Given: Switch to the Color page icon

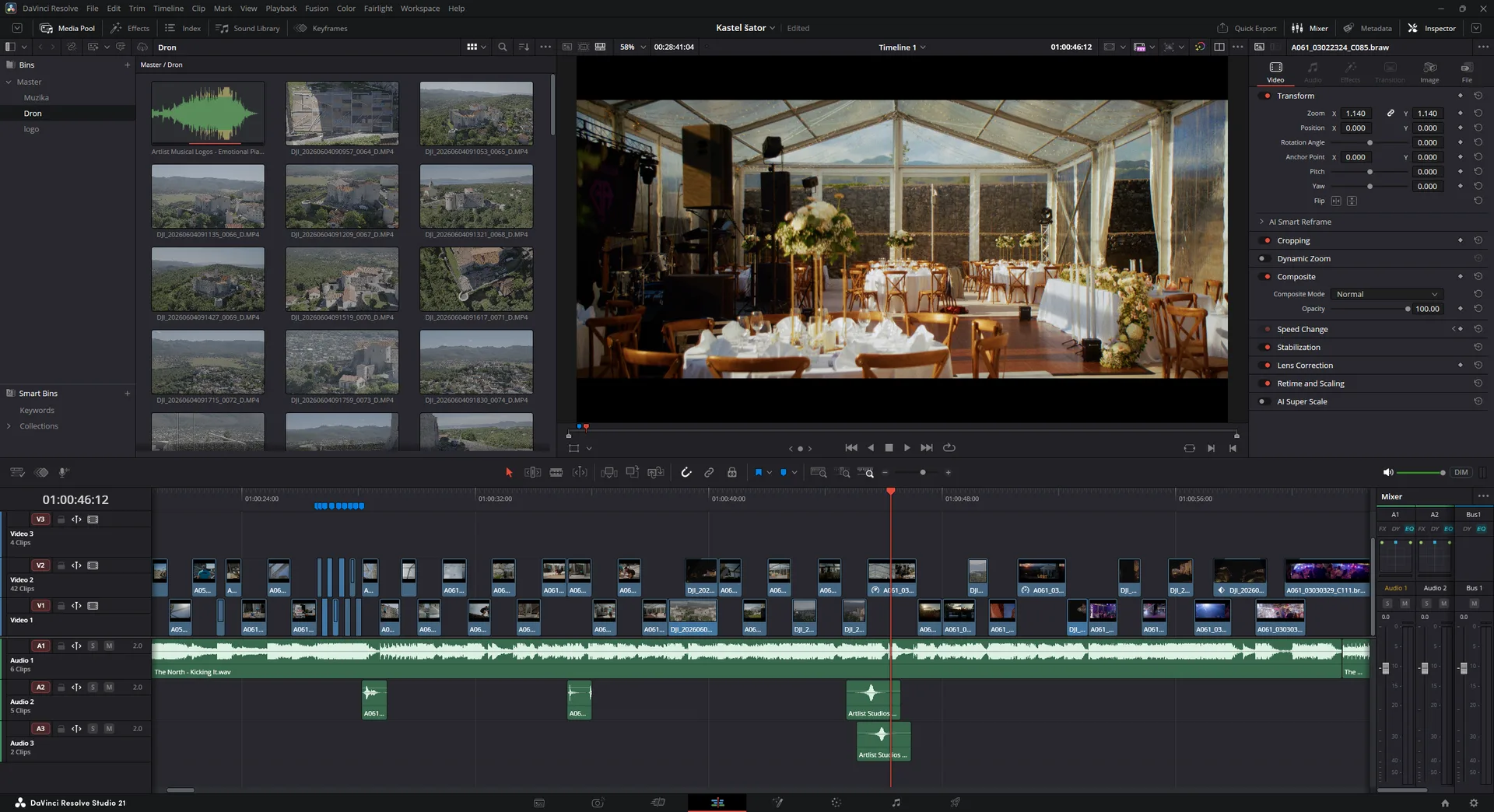Looking at the screenshot, I should 836,803.
